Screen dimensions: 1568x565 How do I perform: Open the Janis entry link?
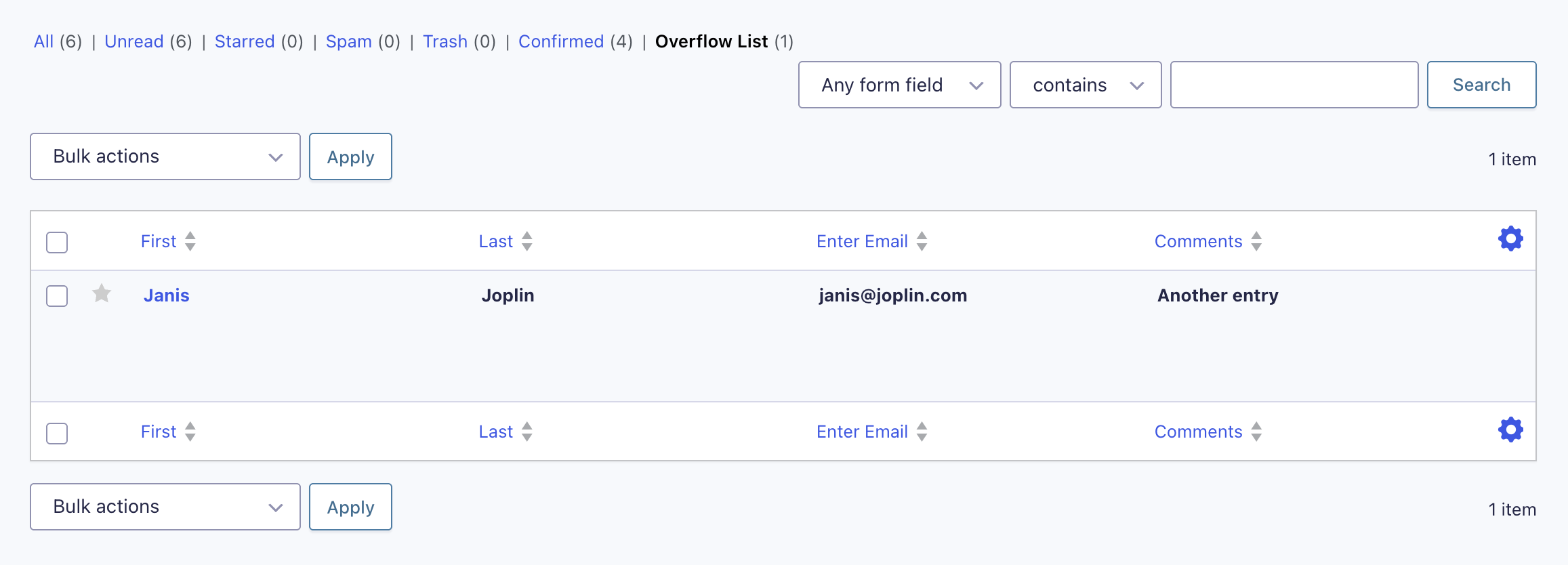tap(167, 295)
